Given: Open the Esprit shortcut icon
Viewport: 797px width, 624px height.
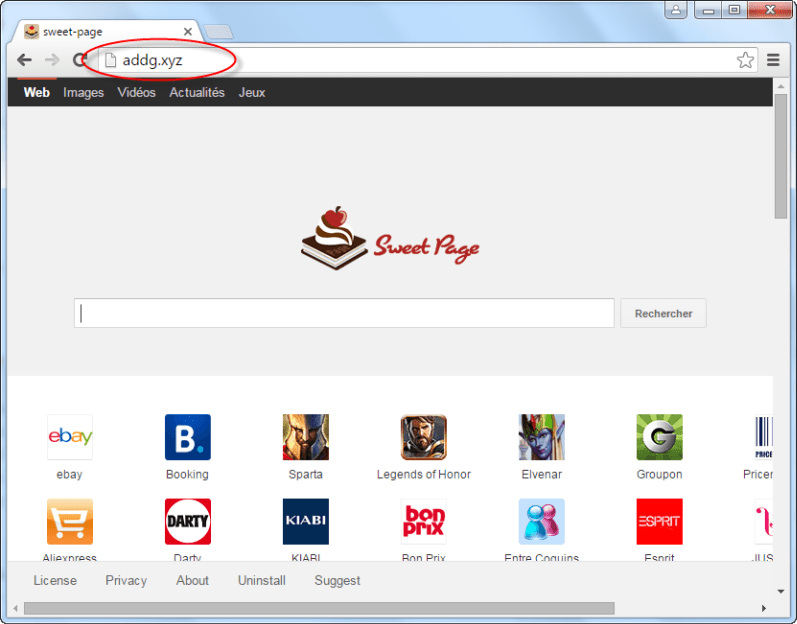Looking at the screenshot, I should pyautogui.click(x=659, y=521).
